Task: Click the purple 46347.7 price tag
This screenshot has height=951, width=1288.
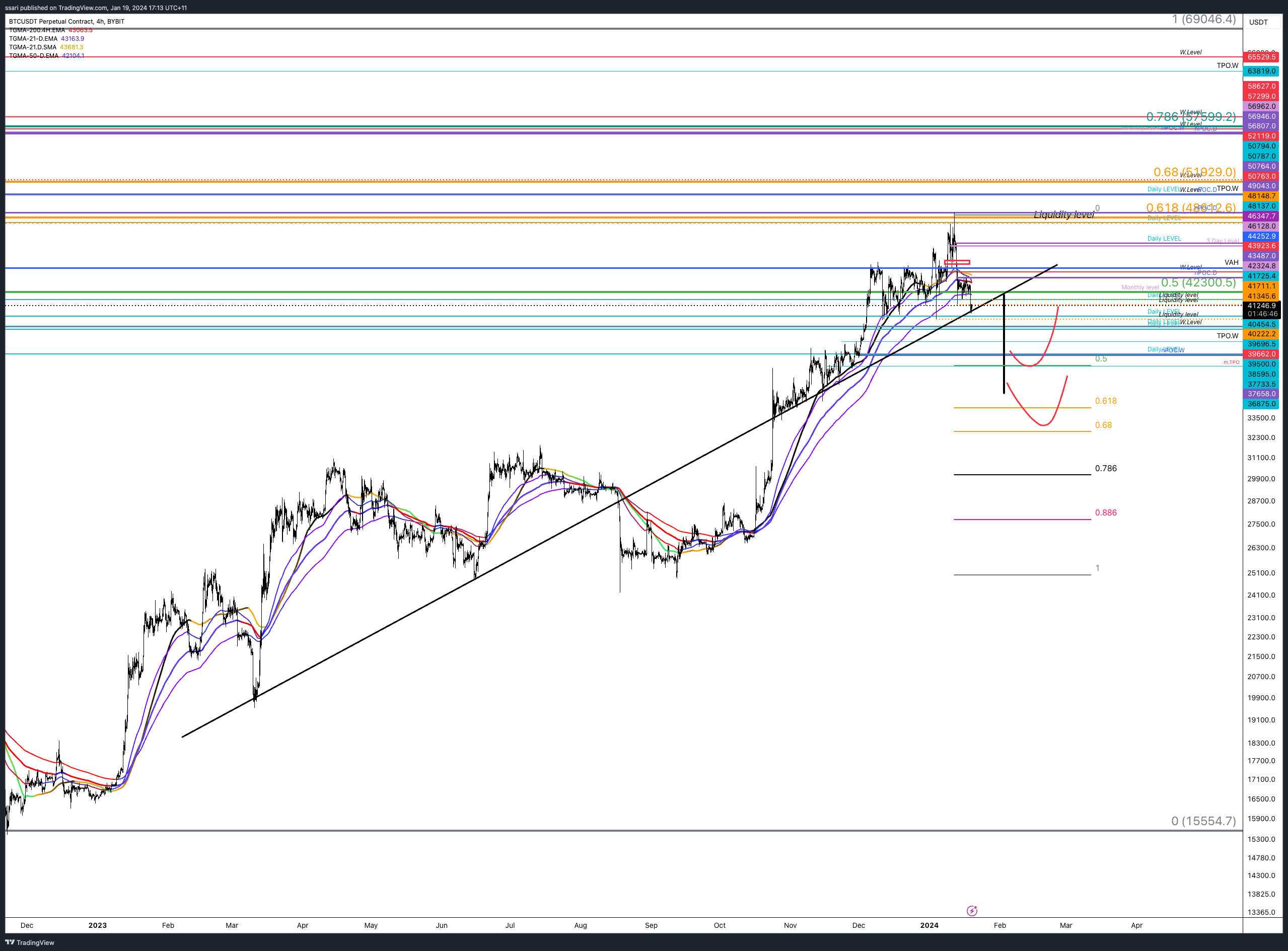Action: [1261, 216]
